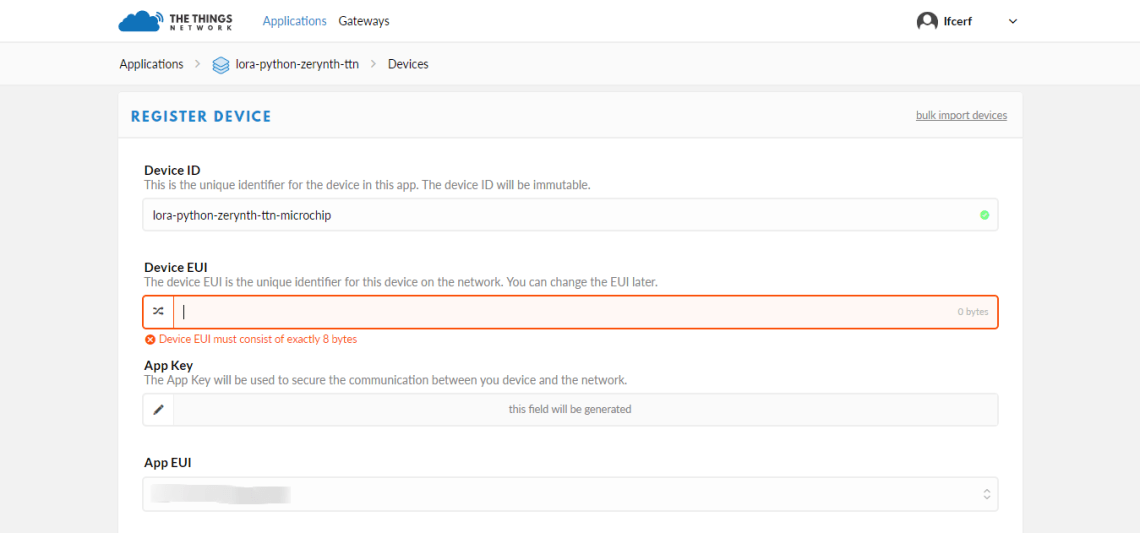Image resolution: width=1140 pixels, height=533 pixels.
Task: Expand the user account dropdown chevron
Action: click(1013, 22)
